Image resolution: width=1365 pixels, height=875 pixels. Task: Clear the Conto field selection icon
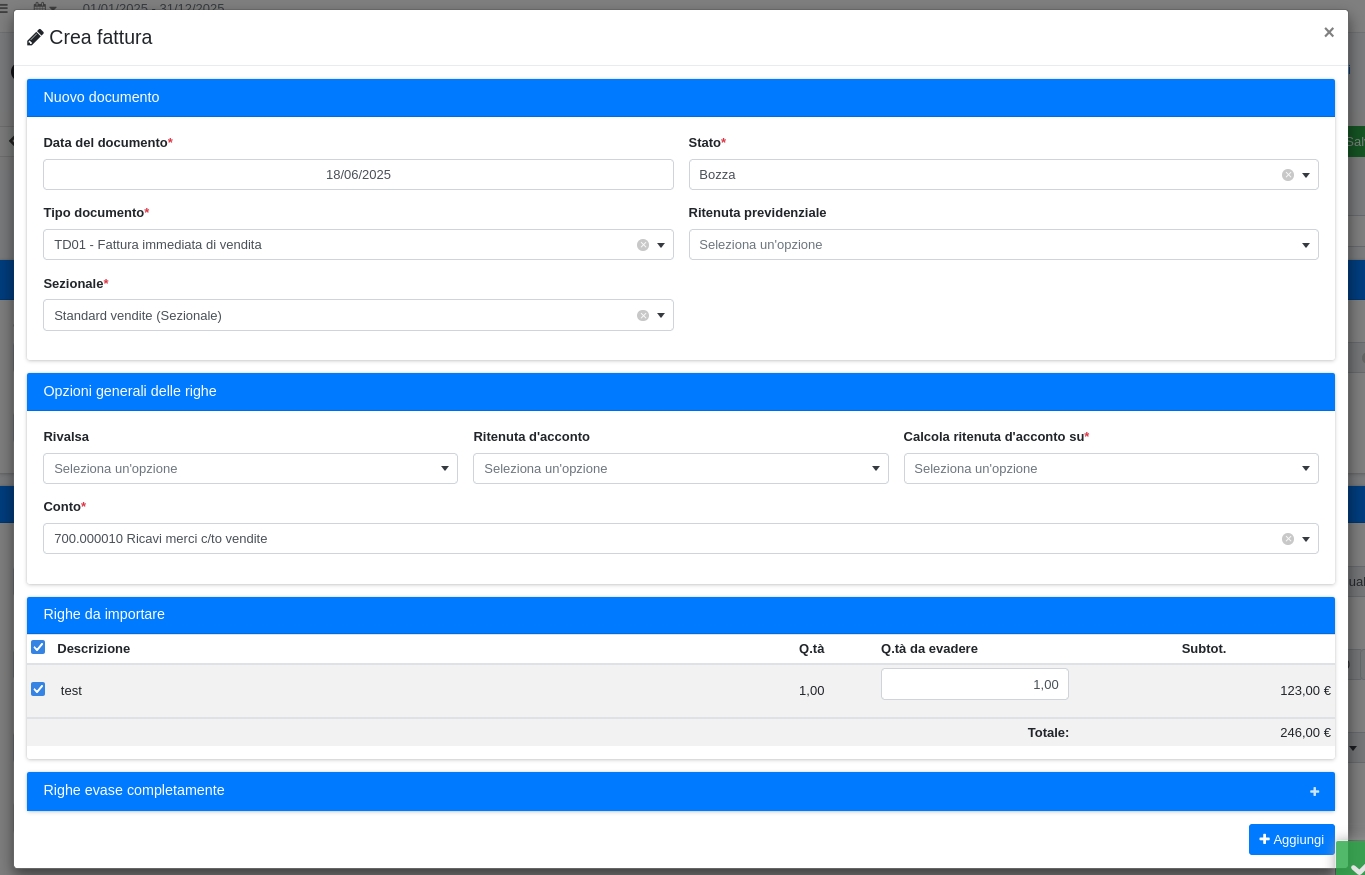coord(1288,539)
